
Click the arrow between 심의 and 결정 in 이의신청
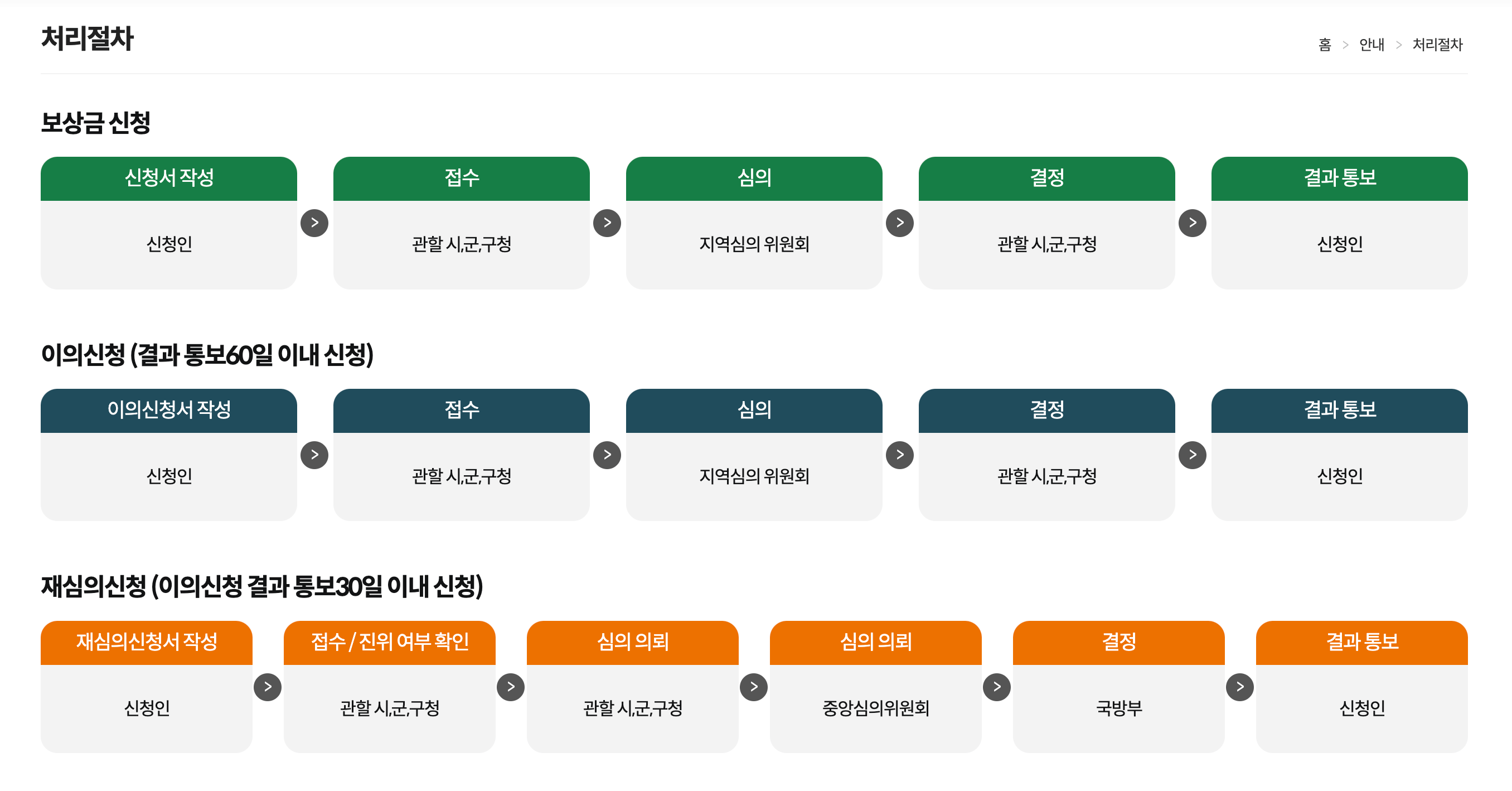[899, 454]
